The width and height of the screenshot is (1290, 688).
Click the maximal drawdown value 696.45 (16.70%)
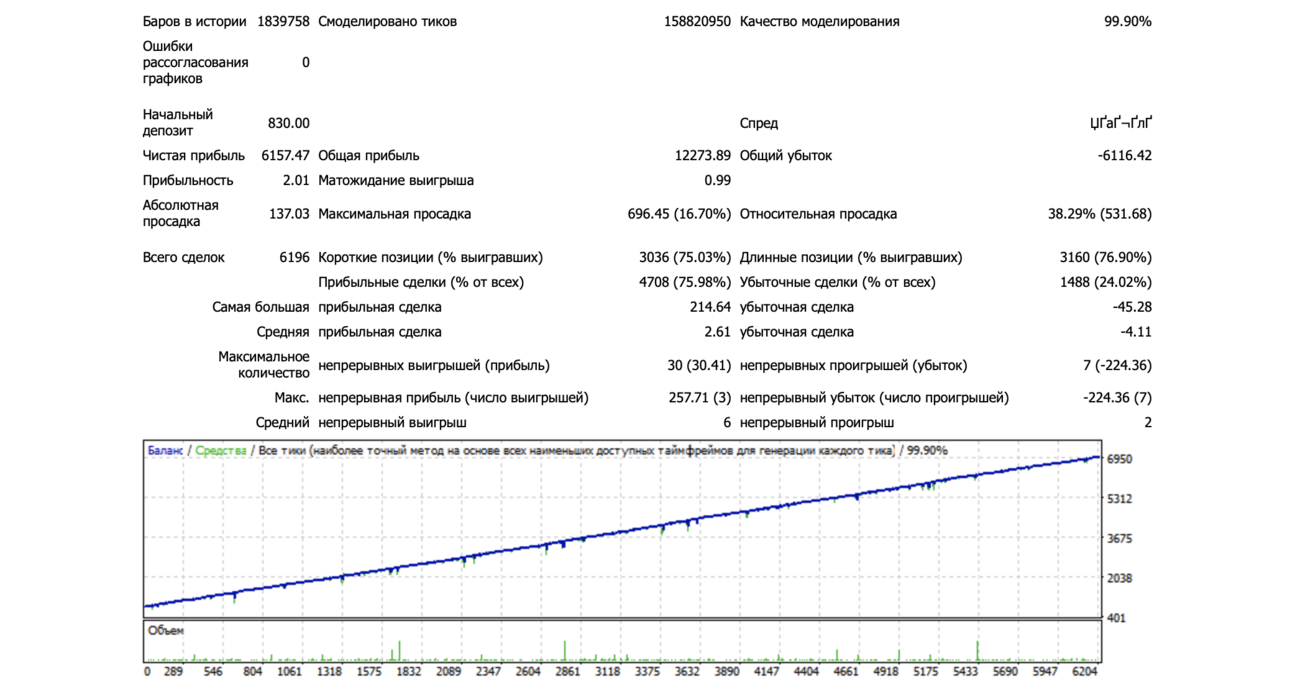click(679, 213)
